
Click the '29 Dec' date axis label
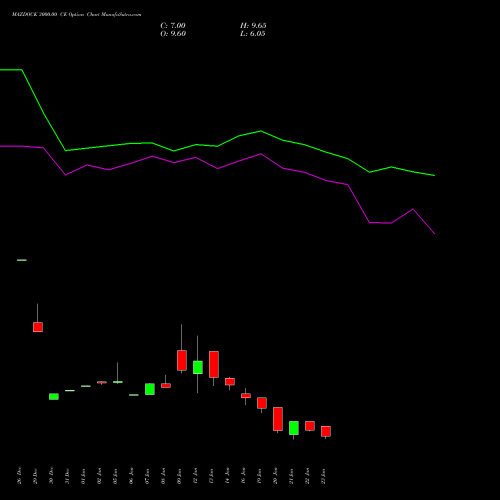point(35,476)
